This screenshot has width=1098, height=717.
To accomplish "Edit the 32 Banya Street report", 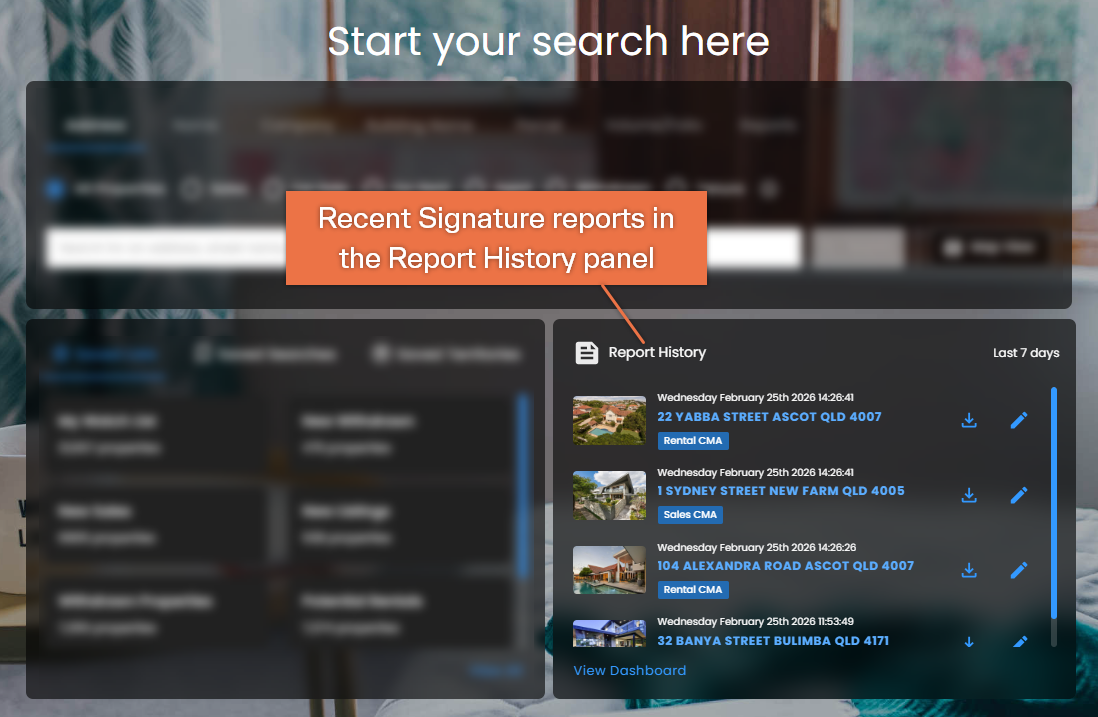I will (1020, 641).
